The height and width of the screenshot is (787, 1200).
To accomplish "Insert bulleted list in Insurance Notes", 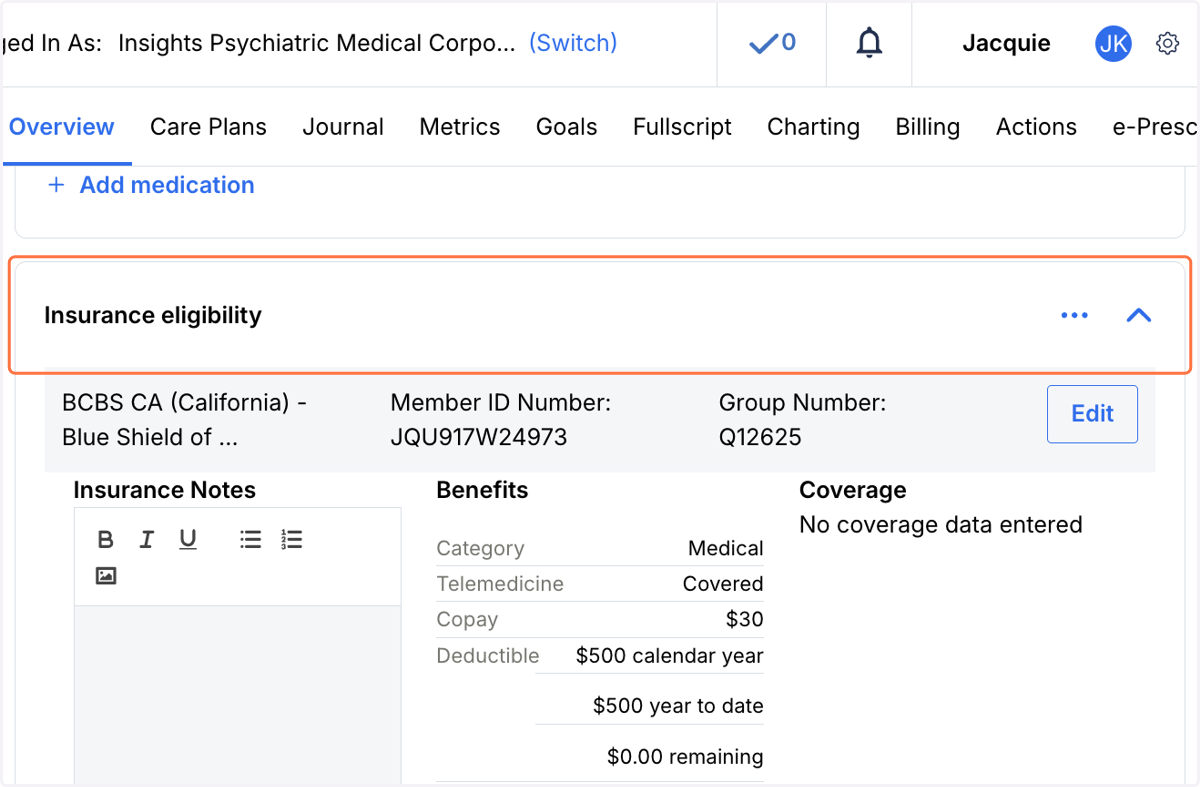I will click(250, 540).
